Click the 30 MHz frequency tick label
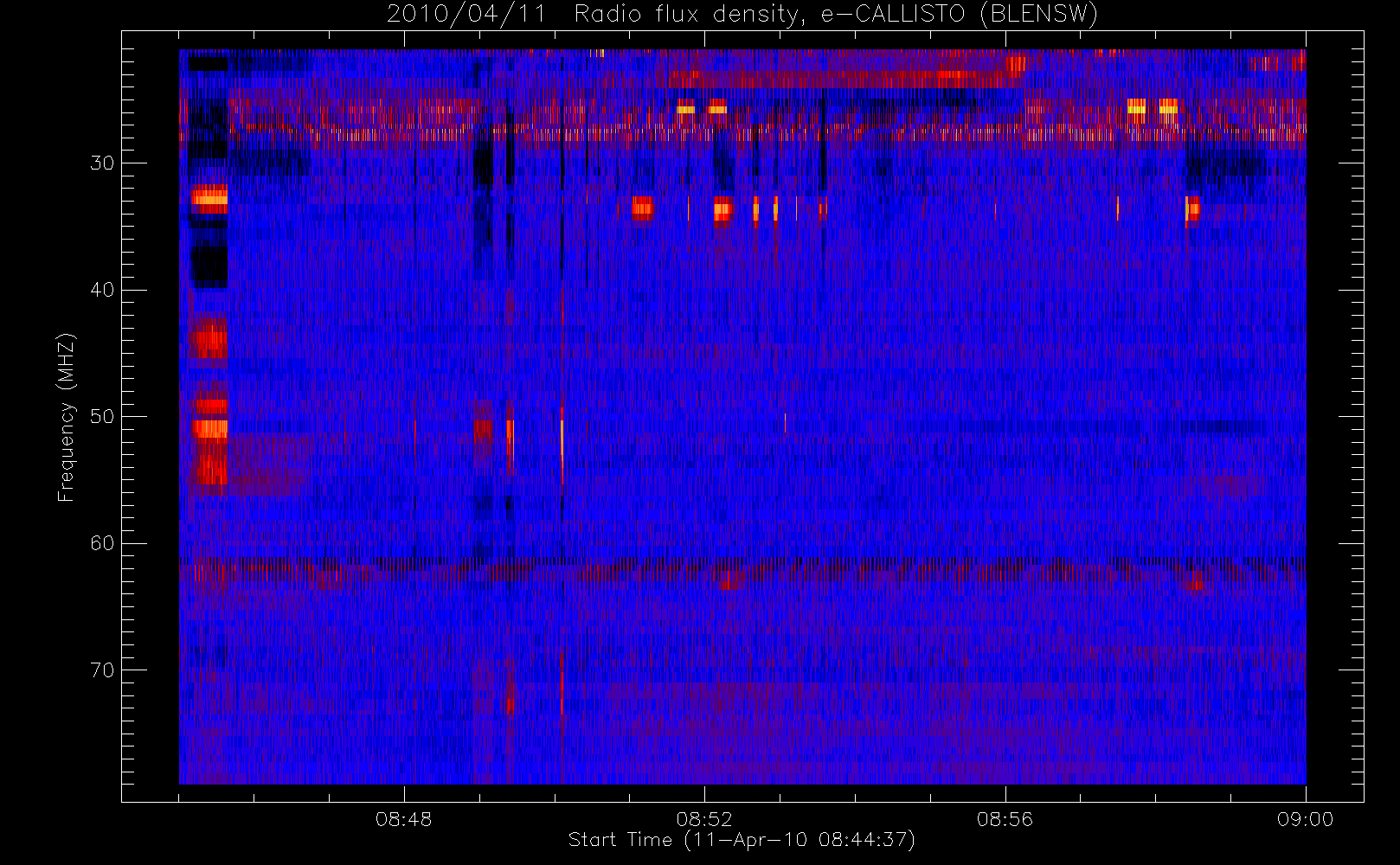 pos(102,163)
